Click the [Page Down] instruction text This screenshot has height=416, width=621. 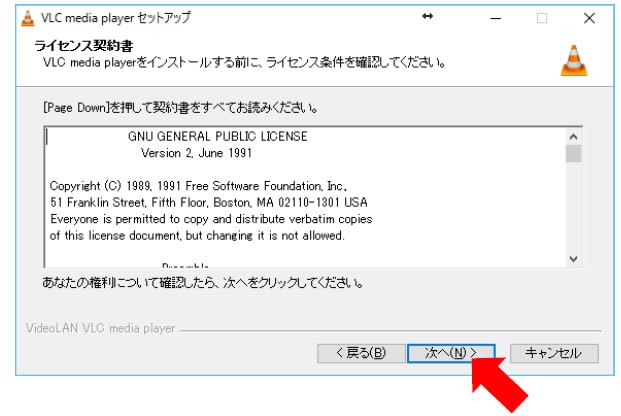click(x=180, y=107)
